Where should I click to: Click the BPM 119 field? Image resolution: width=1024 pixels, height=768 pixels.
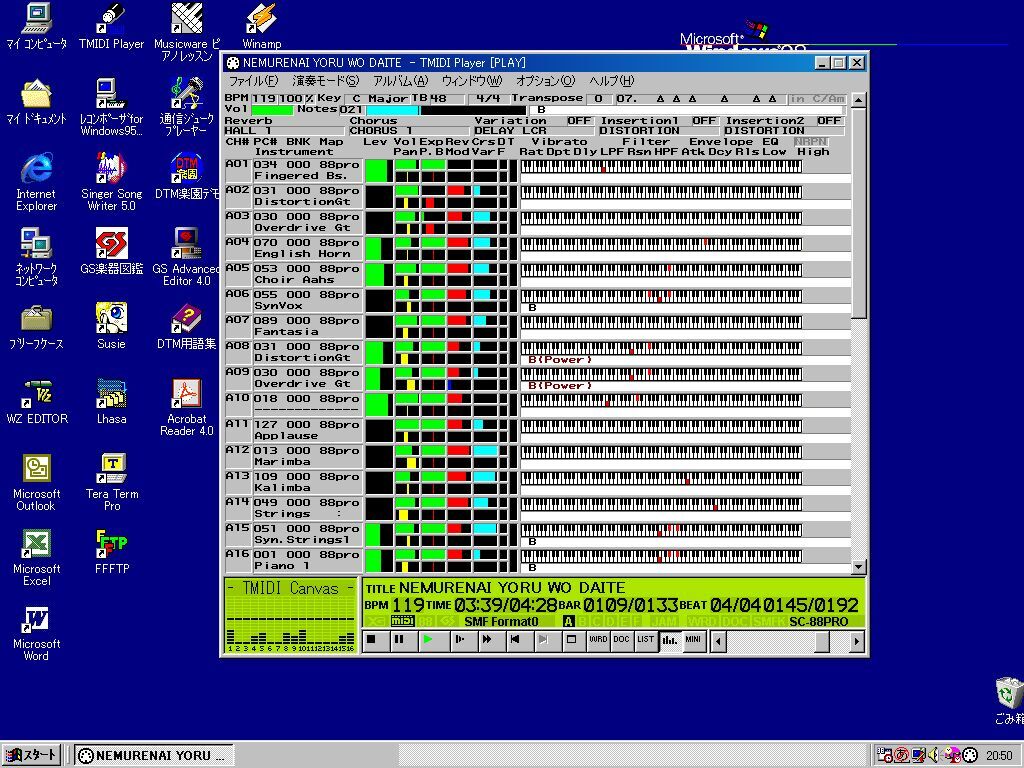(264, 99)
